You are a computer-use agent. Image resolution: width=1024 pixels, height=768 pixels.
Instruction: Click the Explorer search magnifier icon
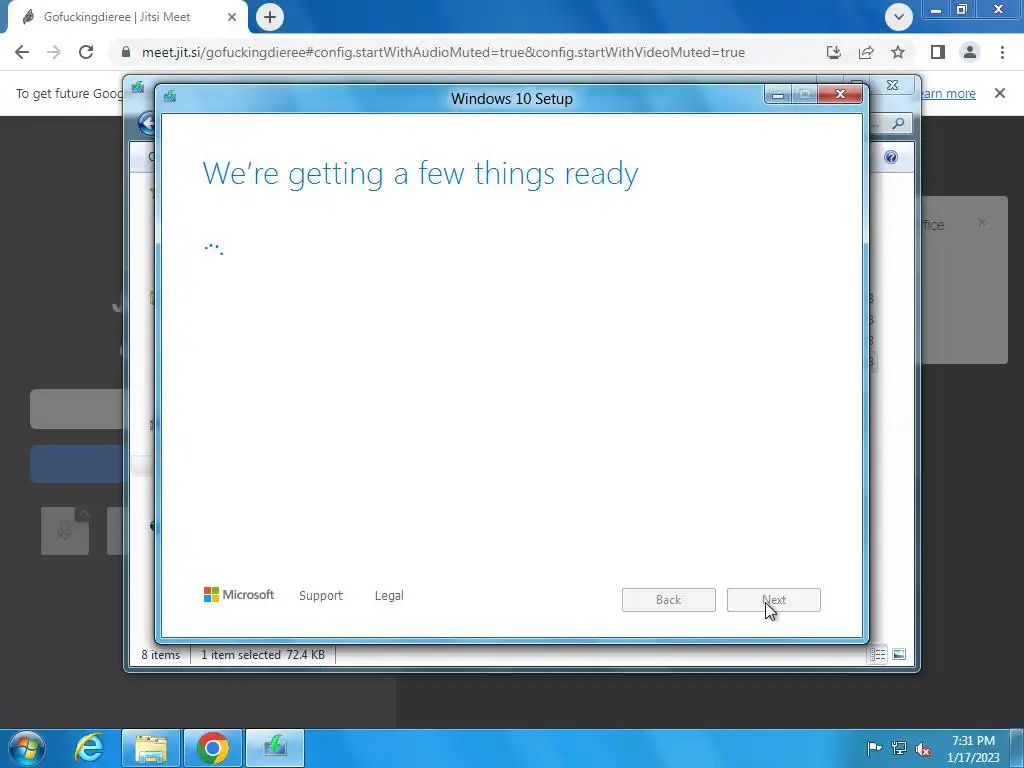899,123
